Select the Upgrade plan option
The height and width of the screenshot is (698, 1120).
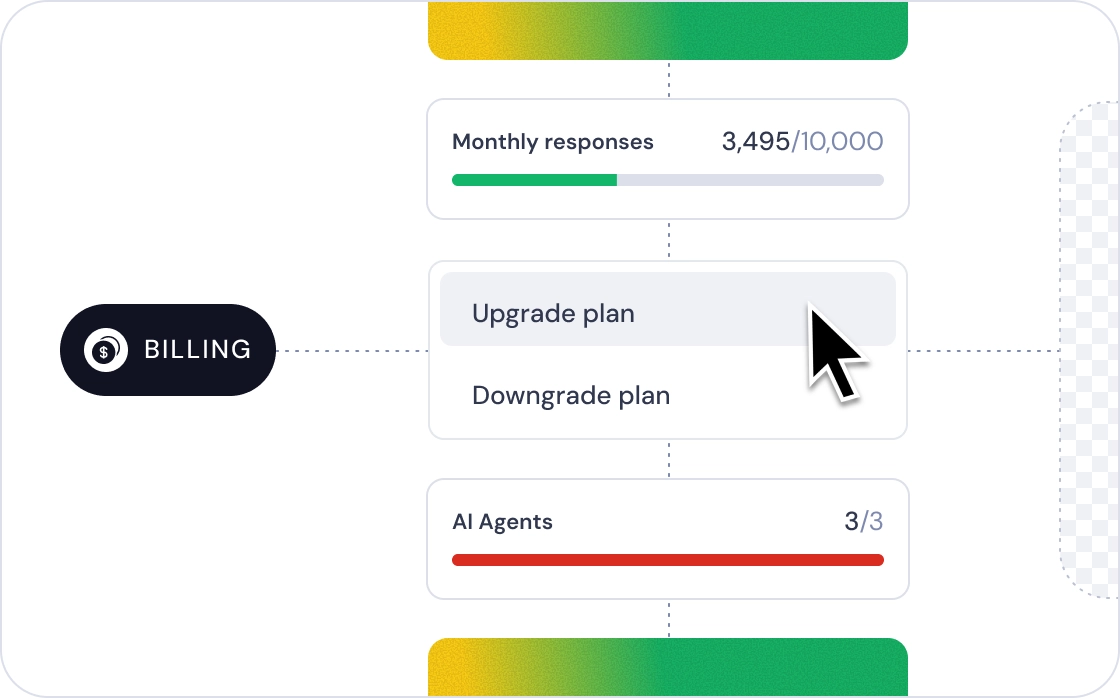click(x=553, y=313)
